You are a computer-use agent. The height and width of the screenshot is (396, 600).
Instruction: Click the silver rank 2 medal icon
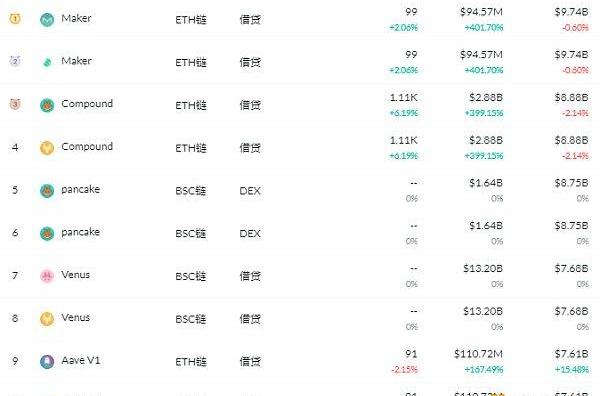pos(15,61)
